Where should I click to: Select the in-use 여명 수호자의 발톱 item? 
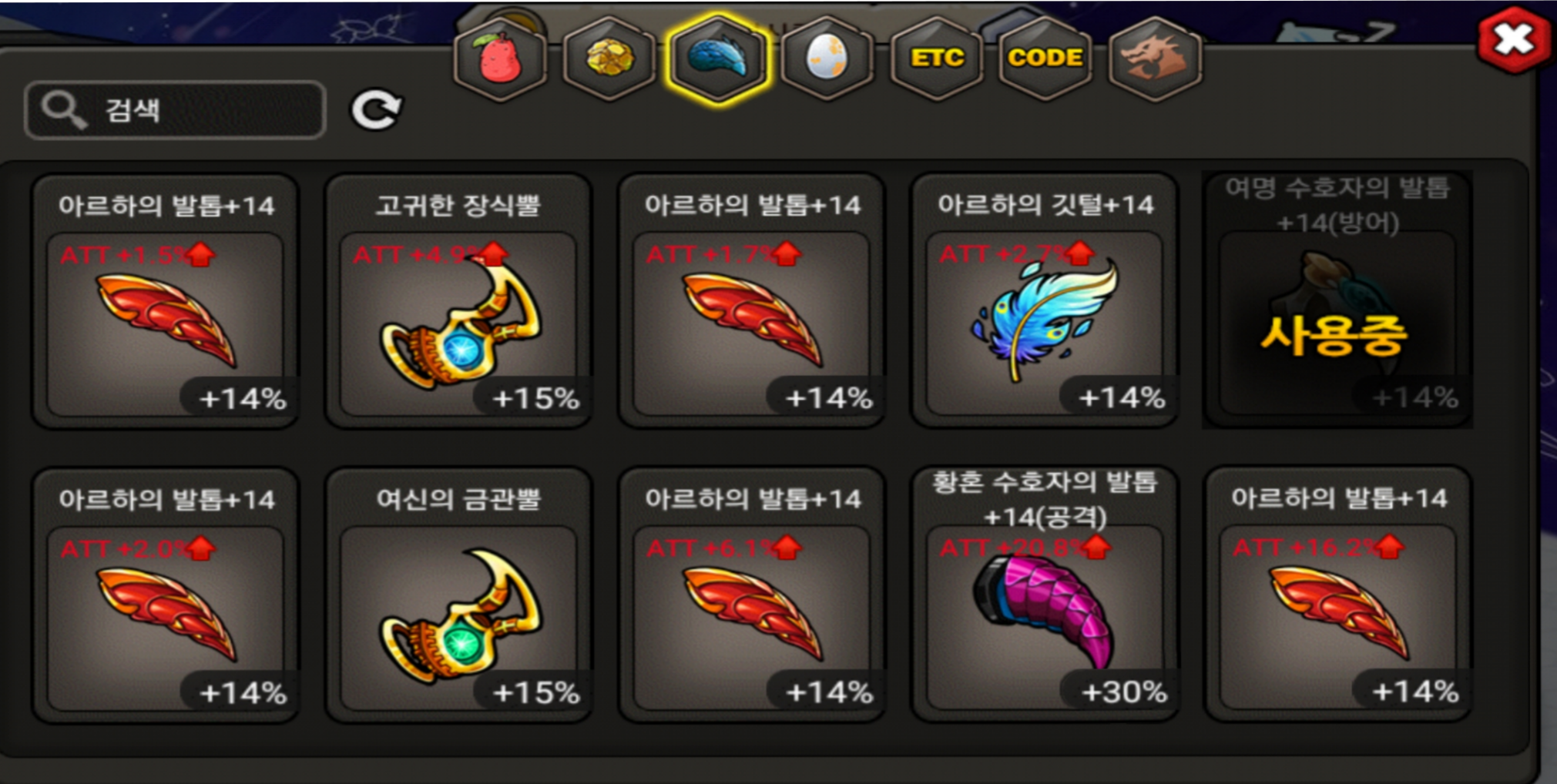pos(1337,300)
